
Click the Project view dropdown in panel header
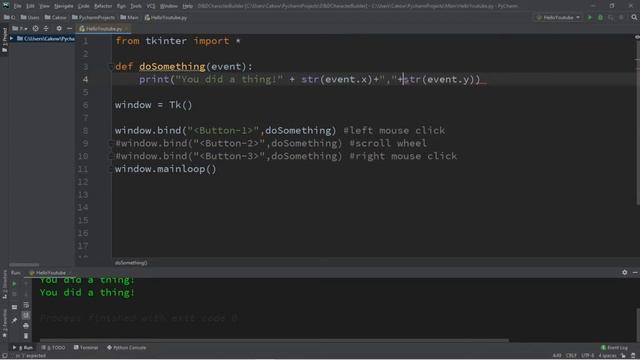(20, 29)
